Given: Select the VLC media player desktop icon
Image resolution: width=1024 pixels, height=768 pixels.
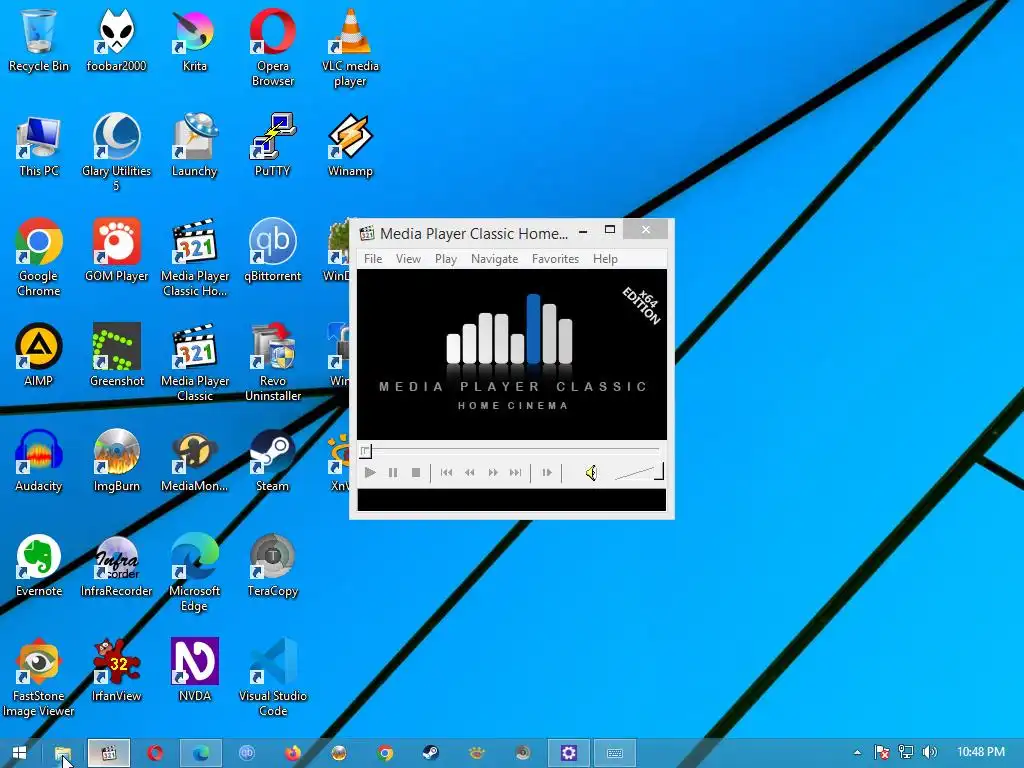Looking at the screenshot, I should pos(350,48).
